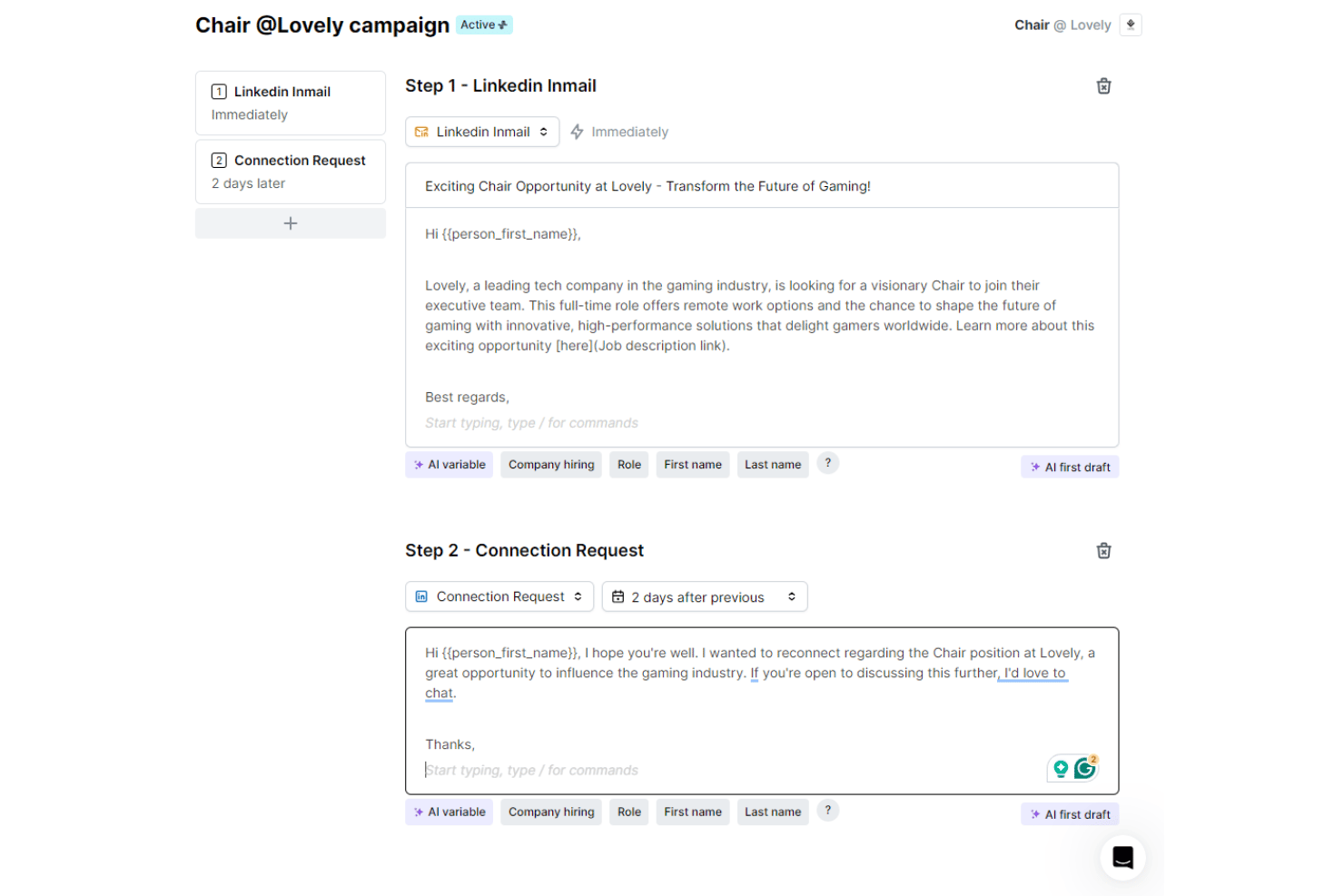Insert Role variable in Step 2
The width and height of the screenshot is (1344, 896).
[629, 812]
